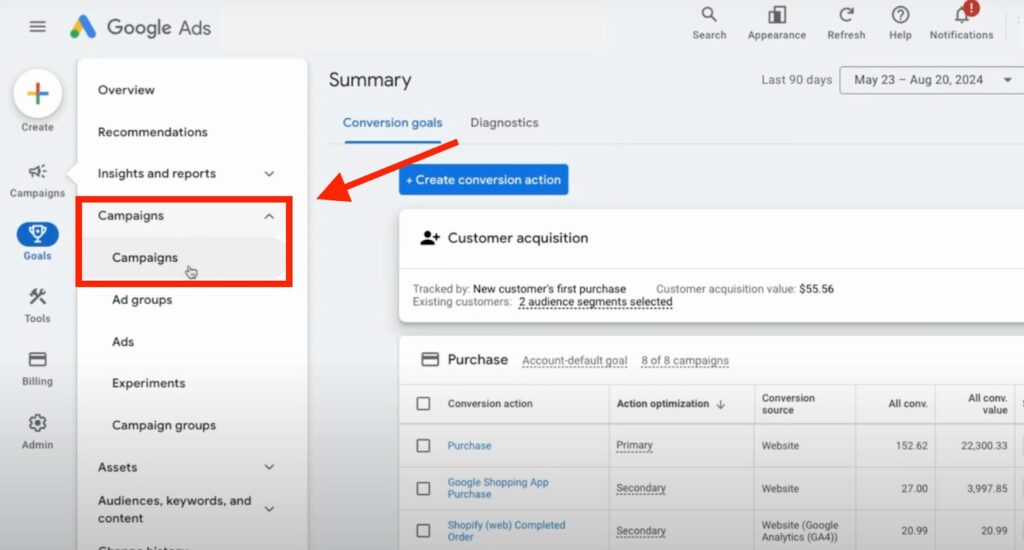This screenshot has height=550, width=1024.
Task: Click the Conversion action column header
Action: pos(490,404)
